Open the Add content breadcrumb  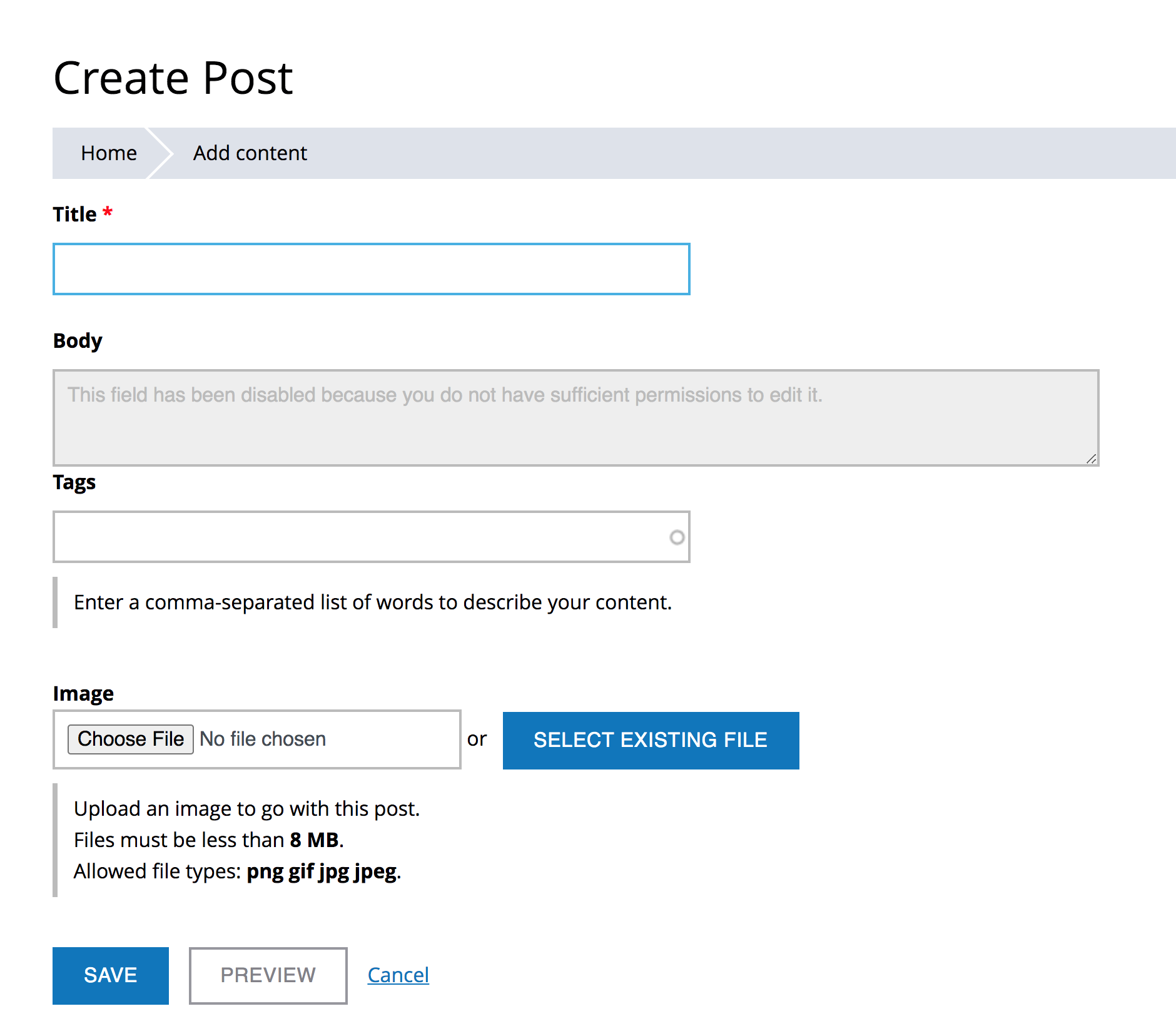250,153
